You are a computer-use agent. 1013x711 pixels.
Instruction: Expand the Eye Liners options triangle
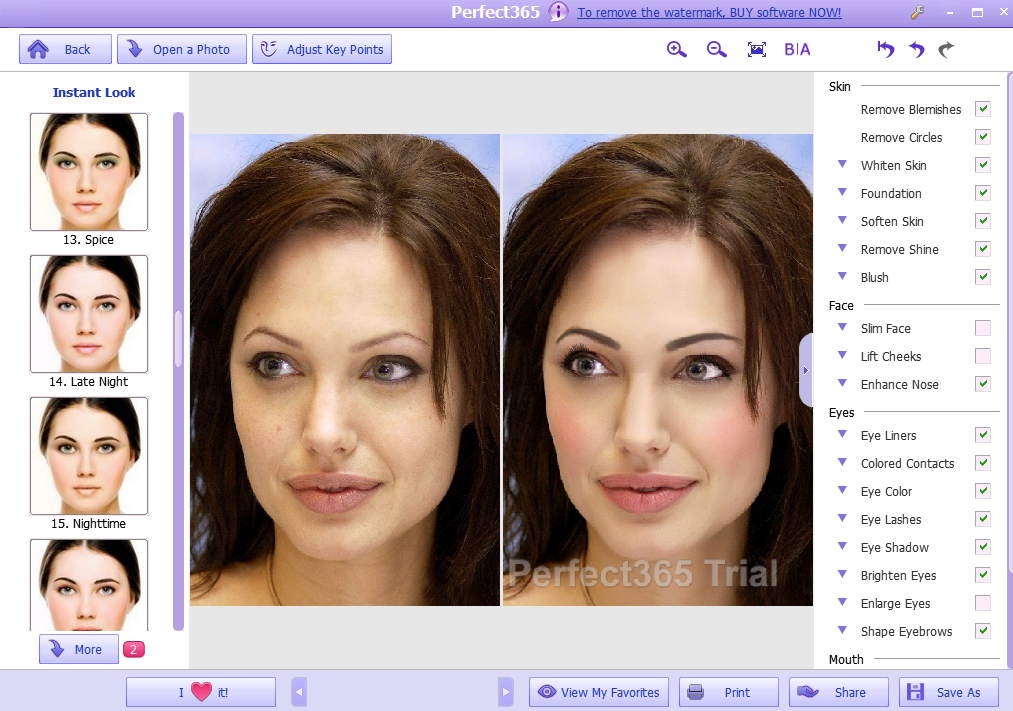842,435
